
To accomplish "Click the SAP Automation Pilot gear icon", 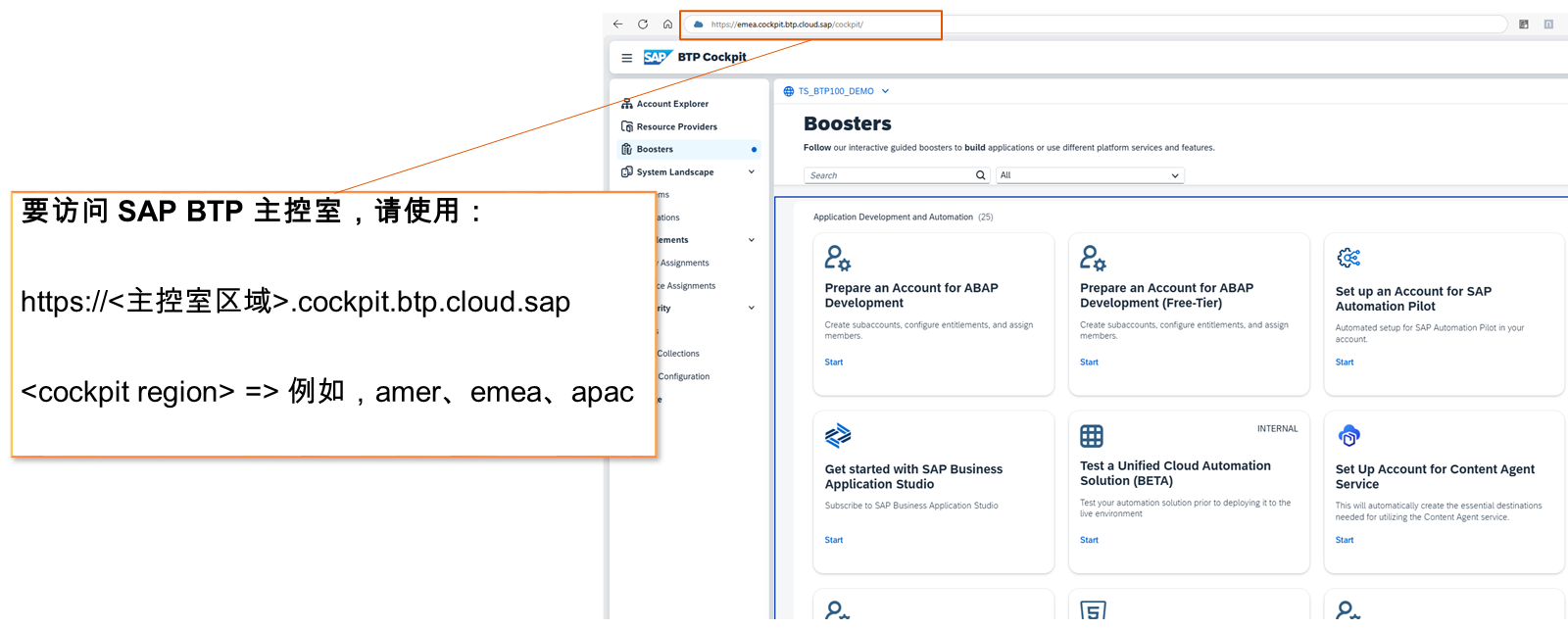I will (1348, 258).
